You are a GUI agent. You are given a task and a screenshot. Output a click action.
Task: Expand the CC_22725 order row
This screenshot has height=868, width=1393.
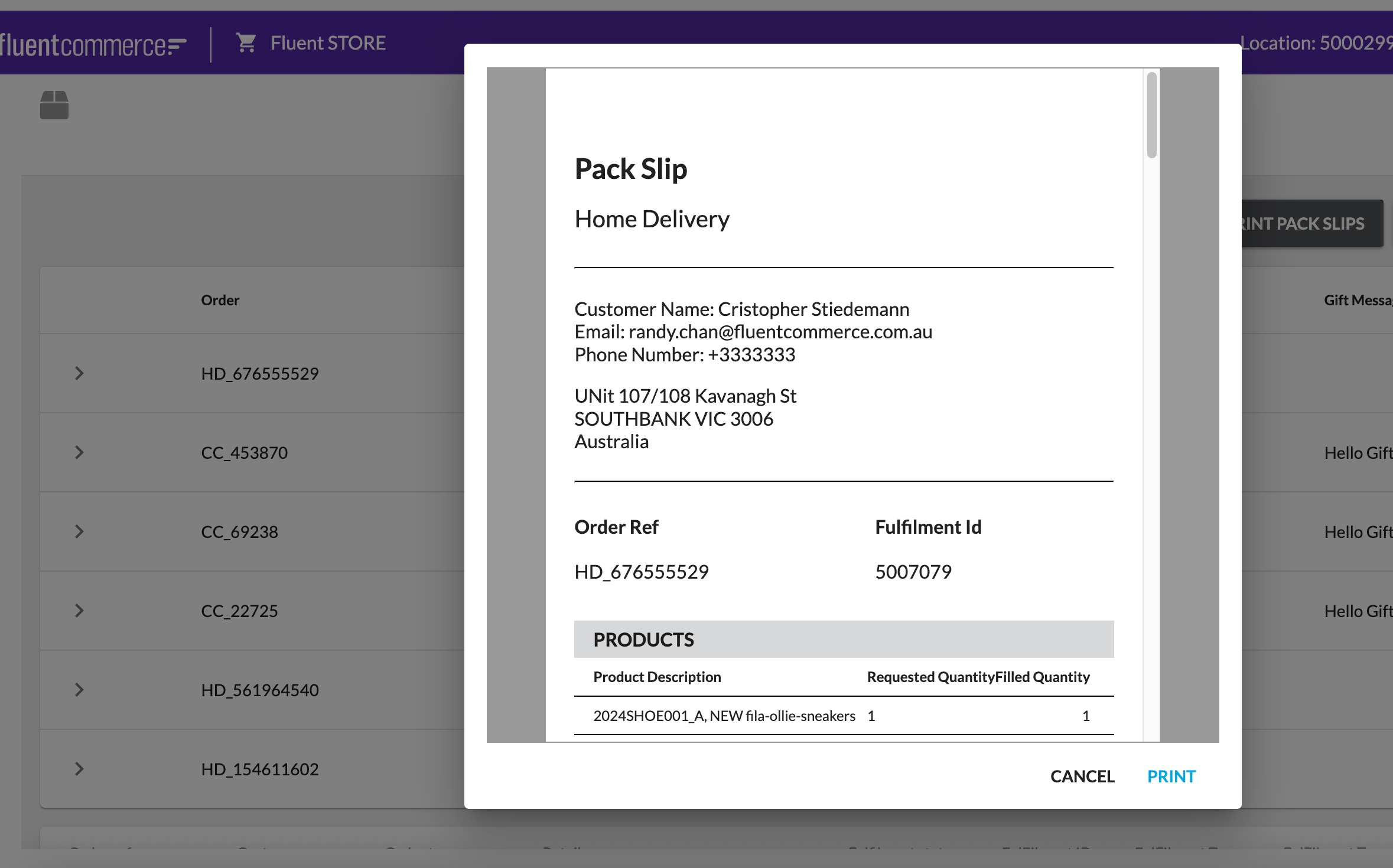pos(79,611)
